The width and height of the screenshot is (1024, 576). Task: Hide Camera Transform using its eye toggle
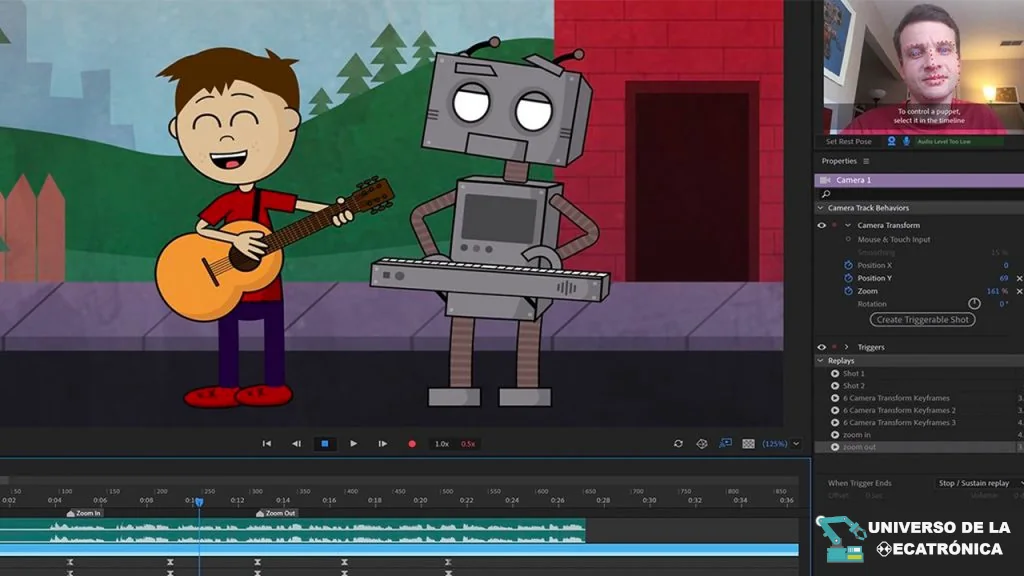coord(821,224)
